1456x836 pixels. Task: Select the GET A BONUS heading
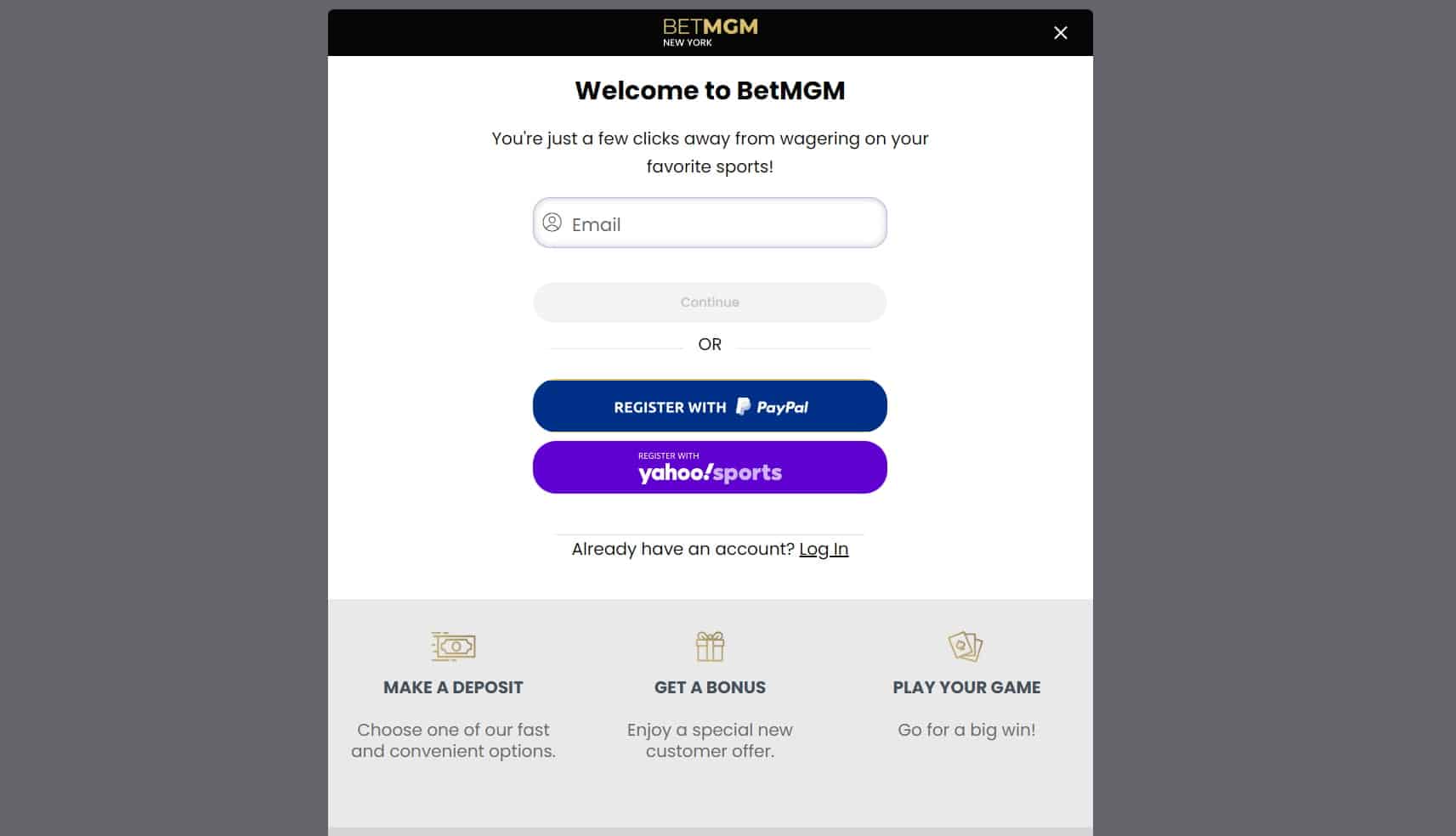tap(710, 687)
